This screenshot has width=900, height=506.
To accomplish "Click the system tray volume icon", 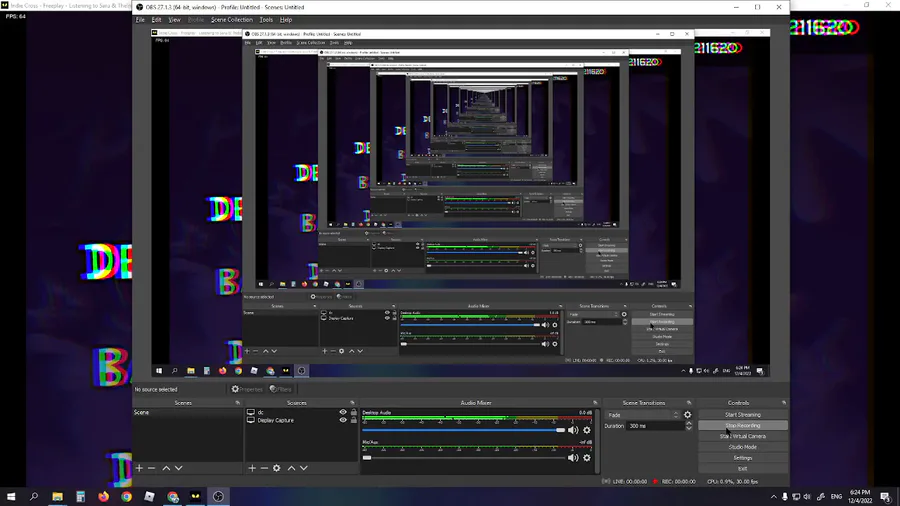I will pyautogui.click(x=807, y=496).
